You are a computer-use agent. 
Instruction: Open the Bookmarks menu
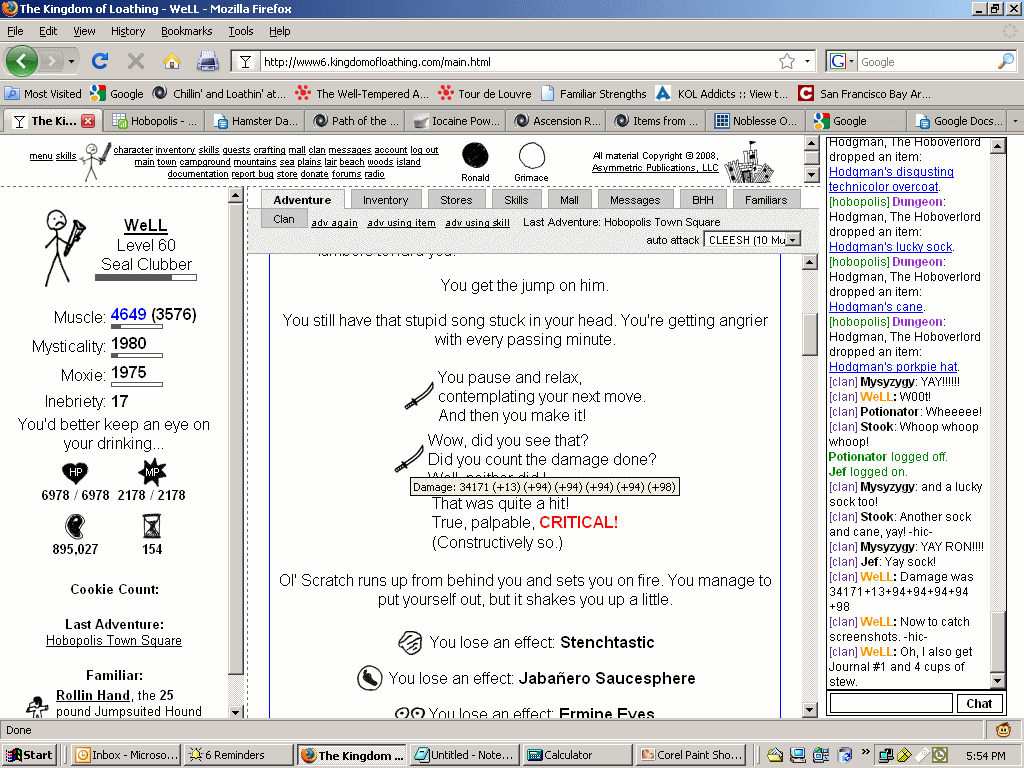186,31
